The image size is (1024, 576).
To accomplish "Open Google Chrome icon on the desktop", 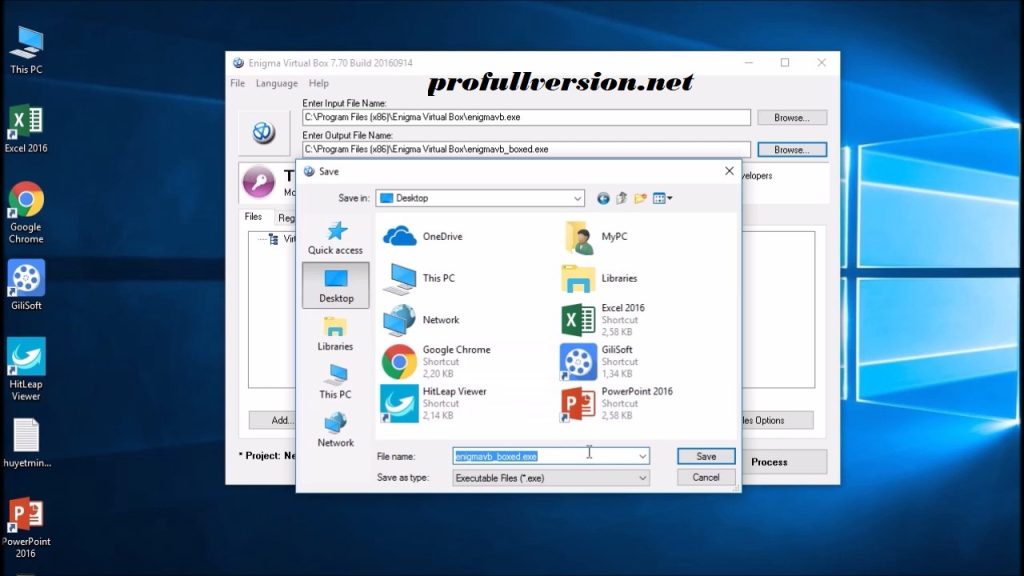I will coord(26,212).
